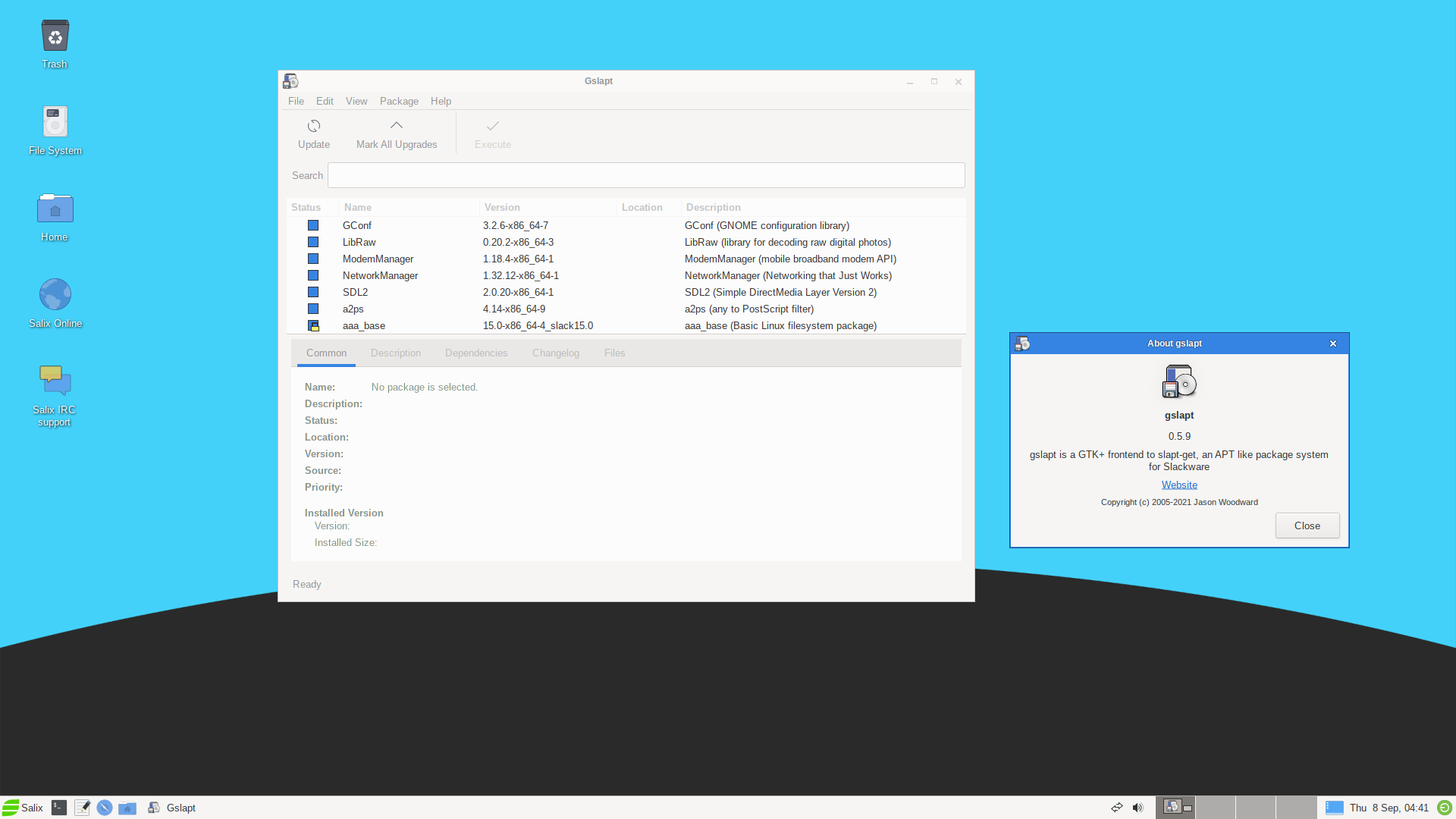The width and height of the screenshot is (1456, 819).
Task: Click into the Search input field
Action: [x=646, y=175]
